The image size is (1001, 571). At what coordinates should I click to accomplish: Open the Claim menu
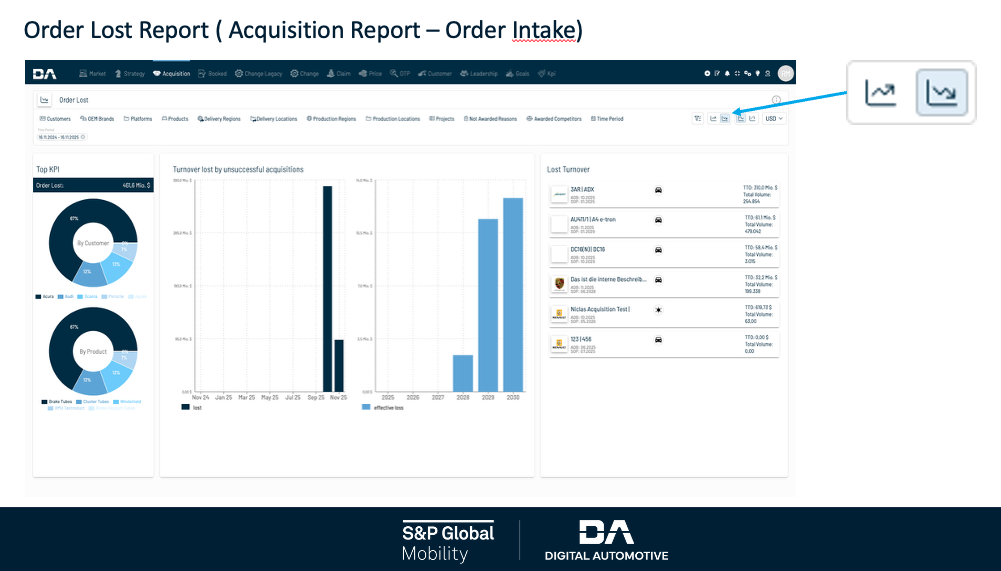pos(339,73)
